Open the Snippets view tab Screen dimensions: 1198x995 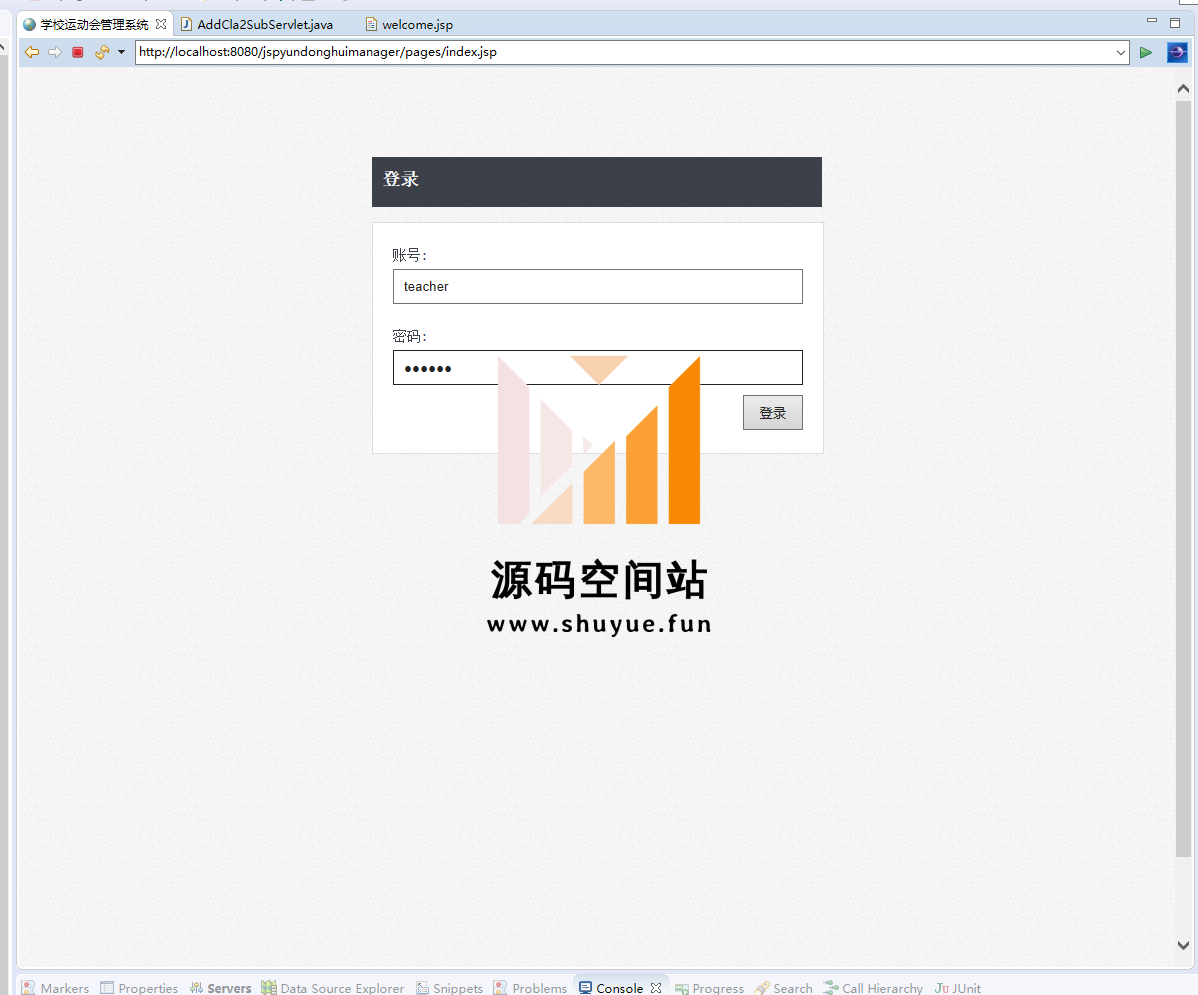tap(450, 988)
